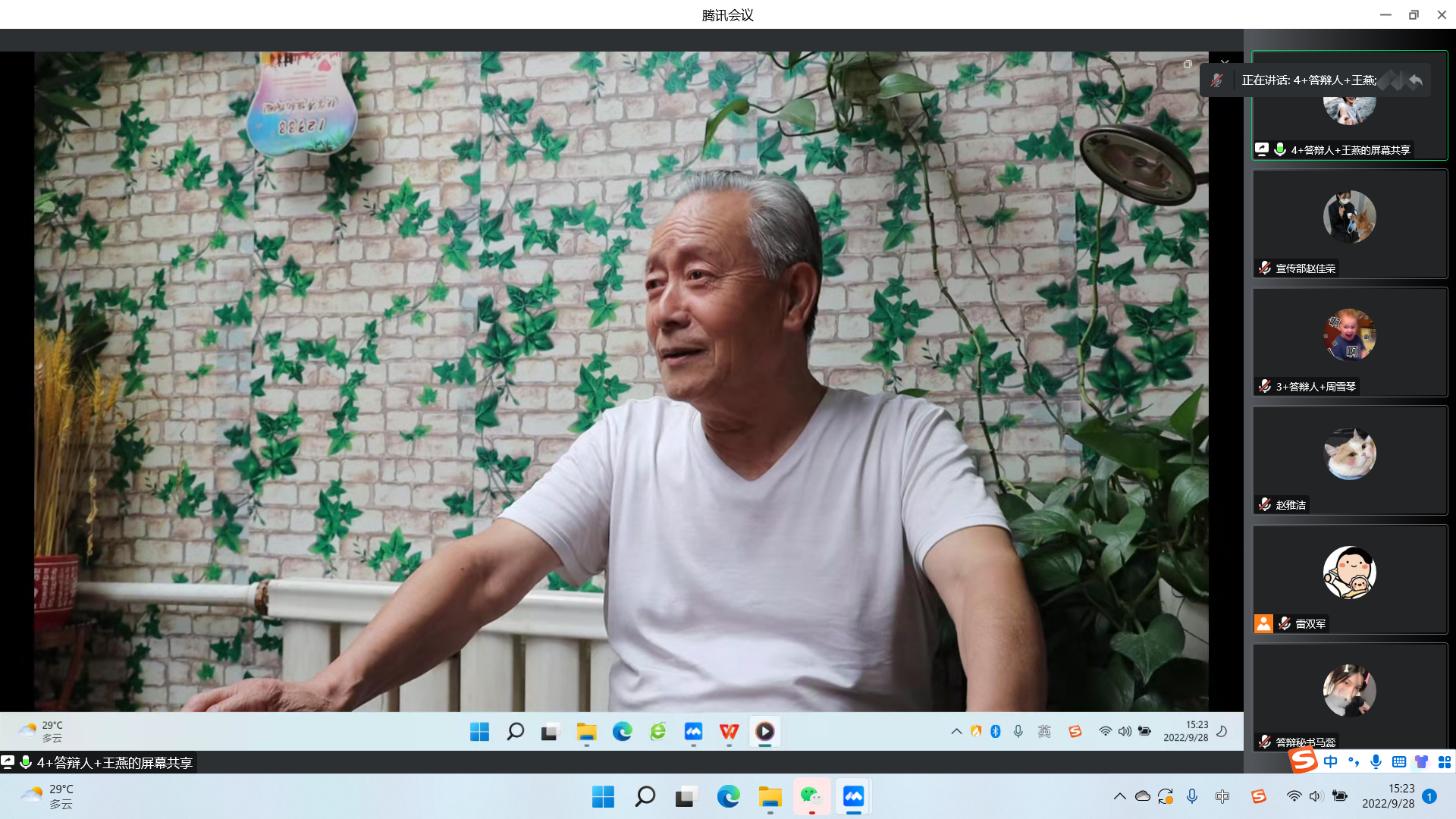Click Sogou voice input microphone icon
Screen dimensions: 1456x819
(x=1376, y=761)
